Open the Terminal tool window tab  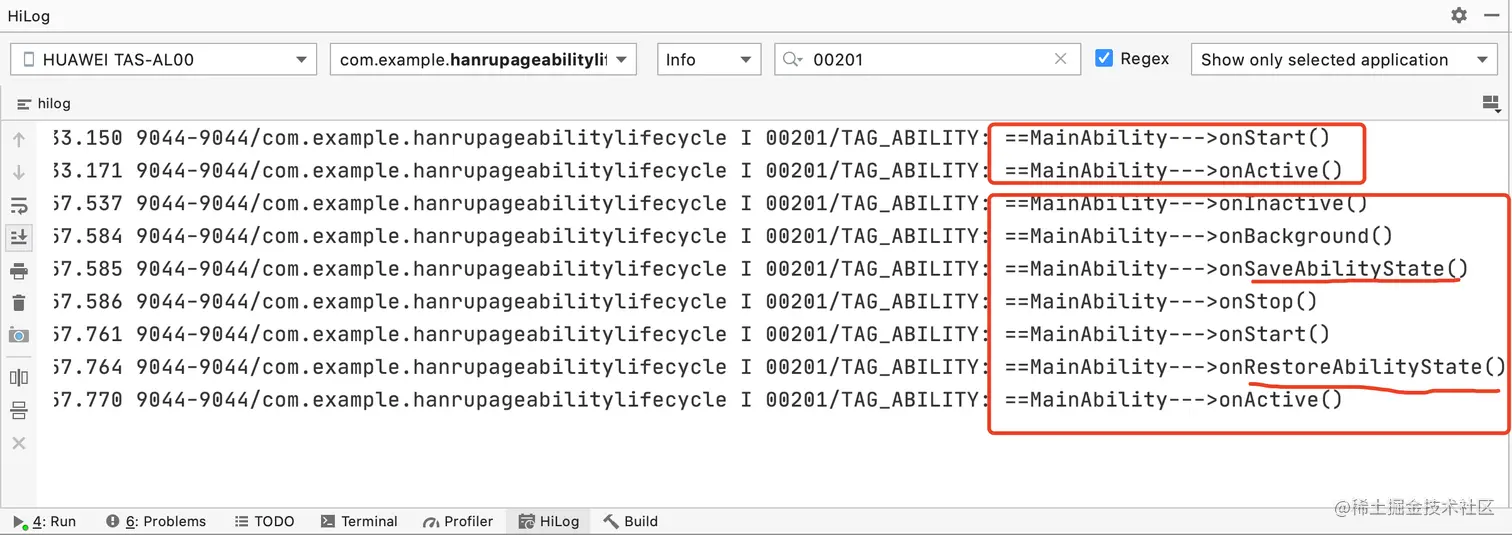(359, 521)
